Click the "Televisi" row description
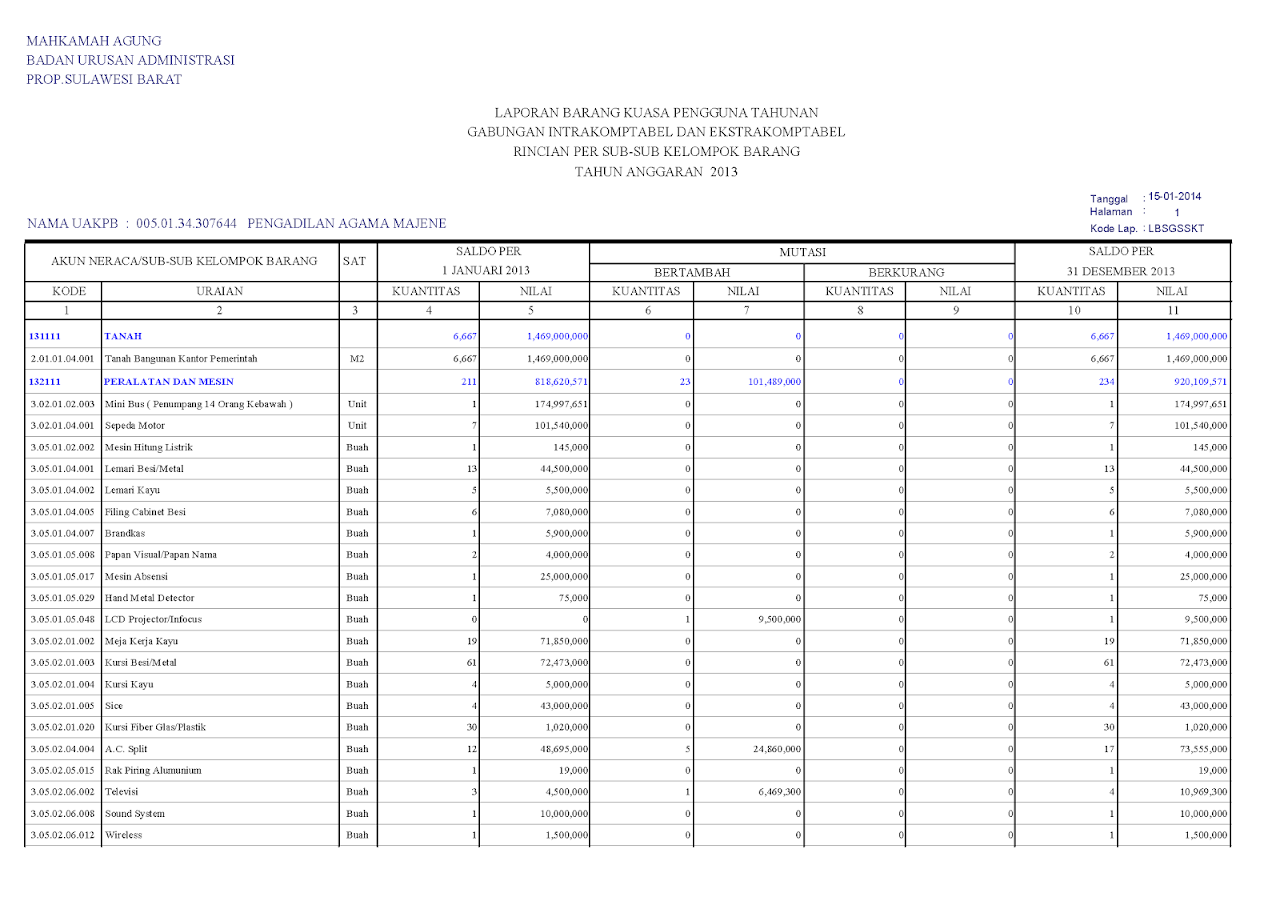The height and width of the screenshot is (905, 1280). click(124, 792)
